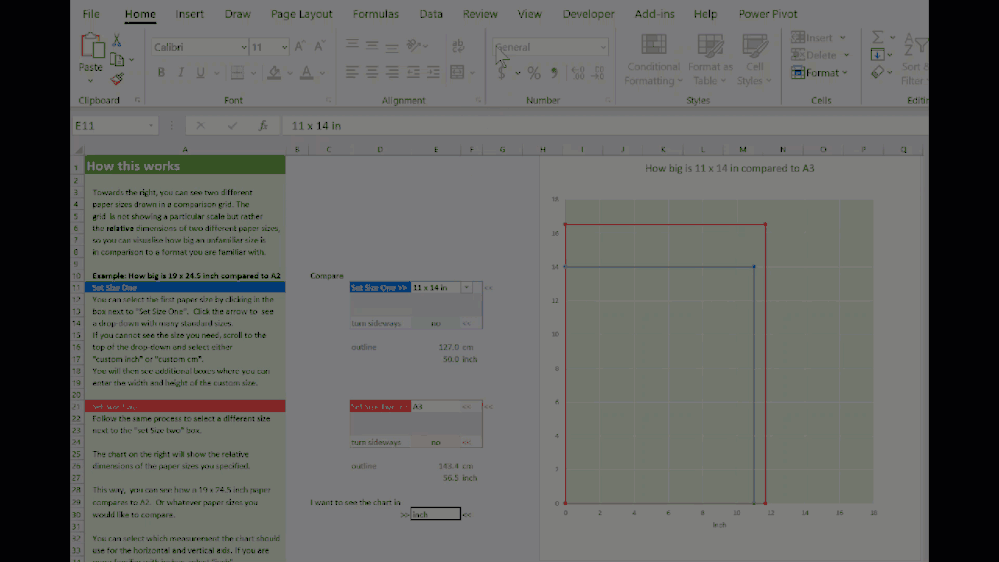
Task: Increase decimal places
Action: pyautogui.click(x=578, y=73)
